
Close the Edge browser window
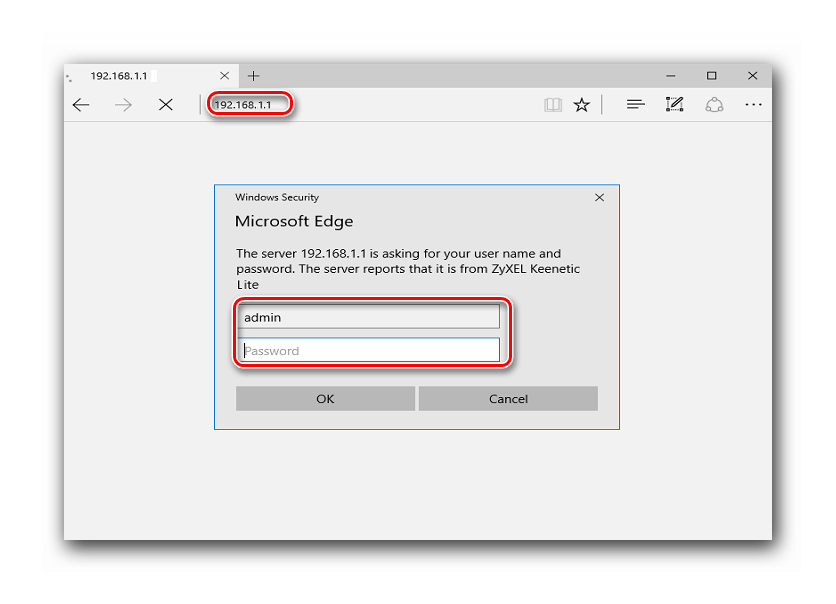752,76
